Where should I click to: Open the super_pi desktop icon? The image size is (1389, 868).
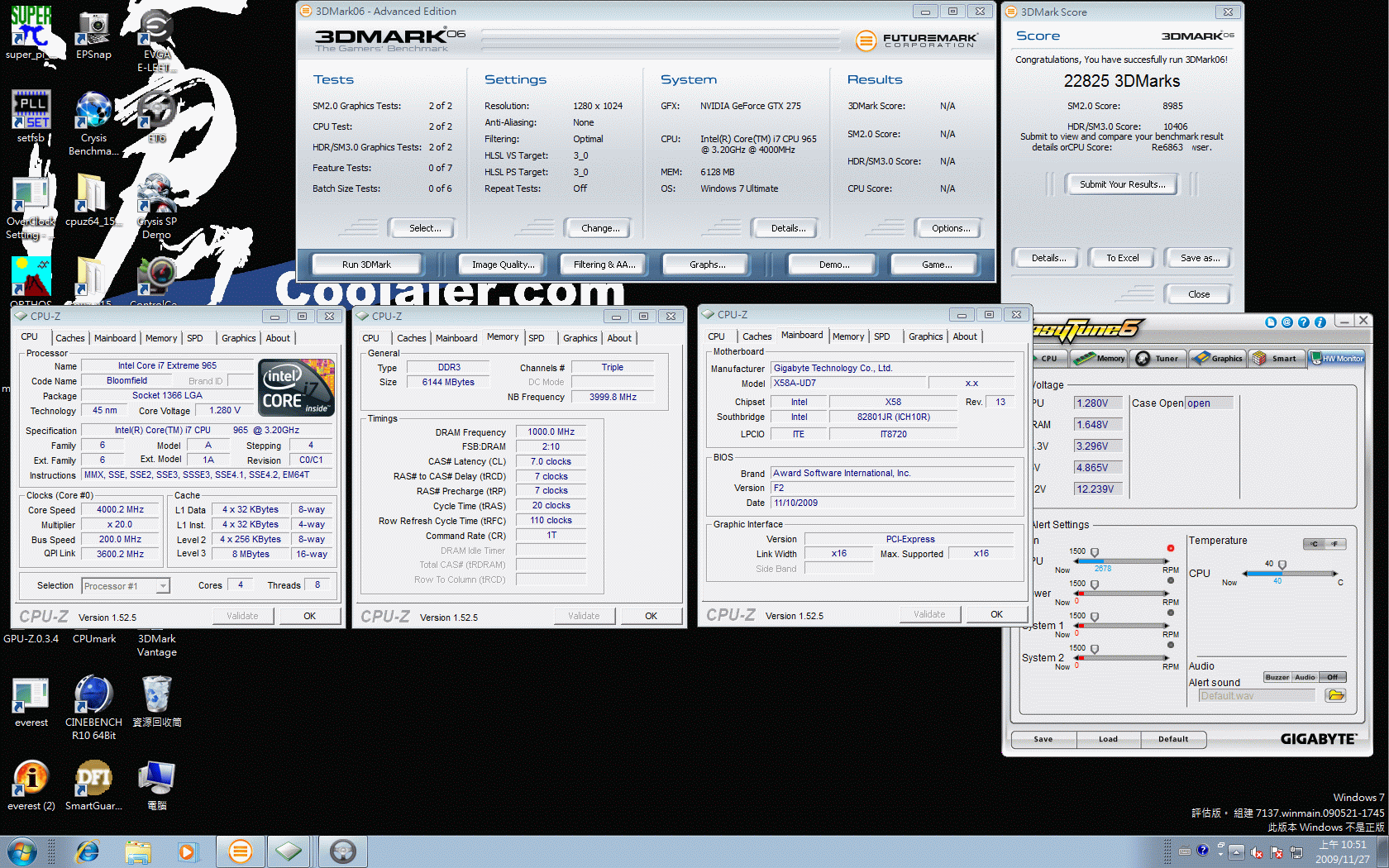pos(31,33)
